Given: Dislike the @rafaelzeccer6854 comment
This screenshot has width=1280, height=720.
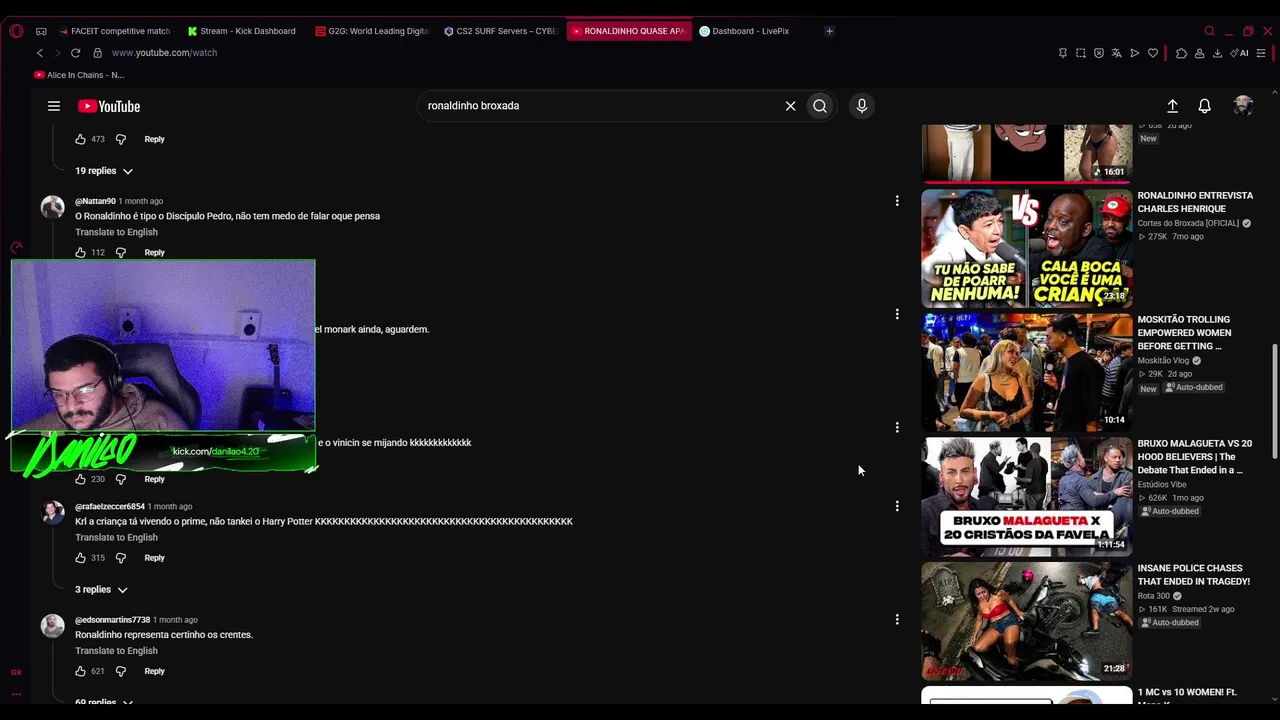Looking at the screenshot, I should (x=121, y=558).
